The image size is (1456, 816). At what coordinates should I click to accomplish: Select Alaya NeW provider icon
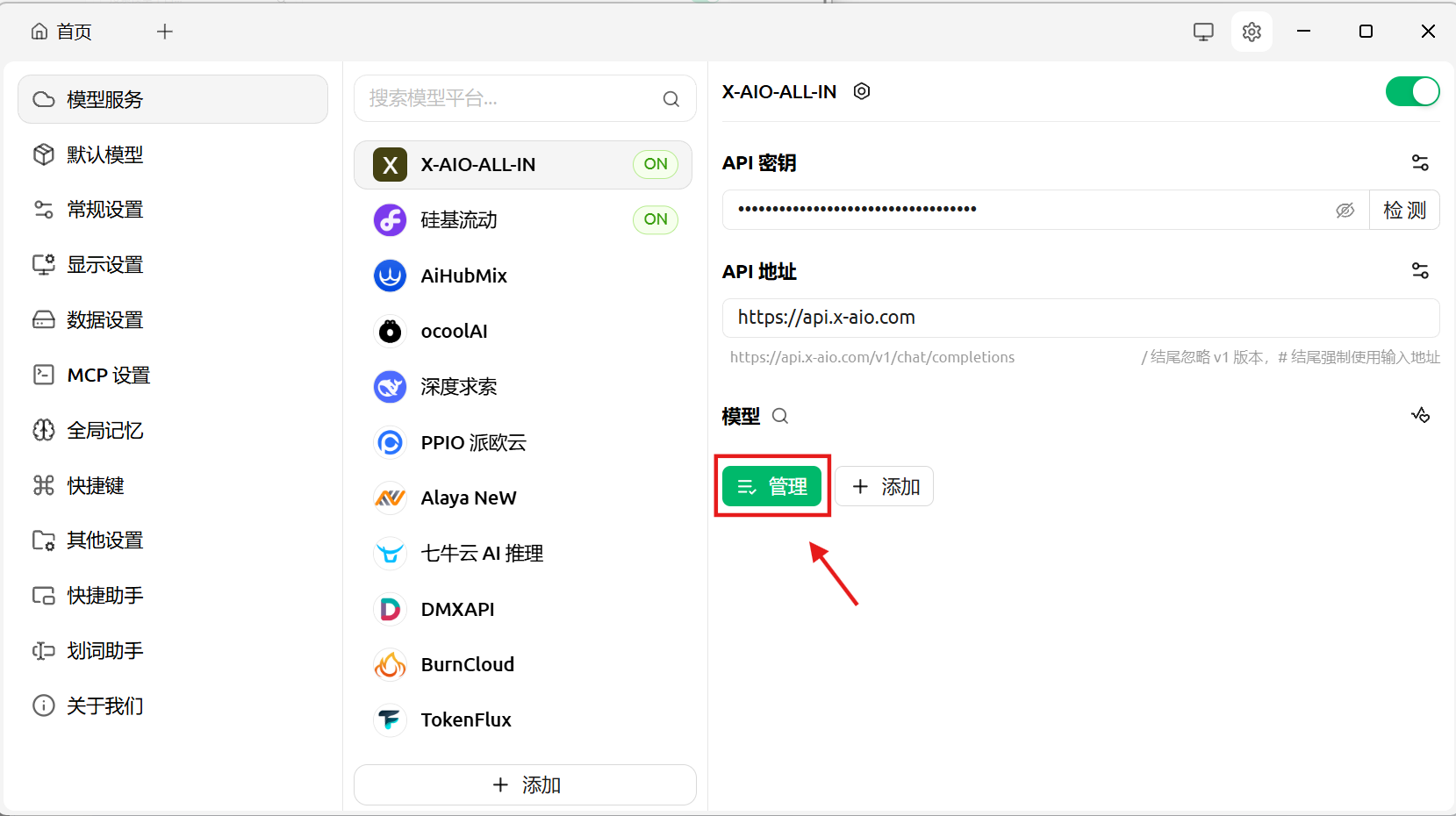point(390,497)
